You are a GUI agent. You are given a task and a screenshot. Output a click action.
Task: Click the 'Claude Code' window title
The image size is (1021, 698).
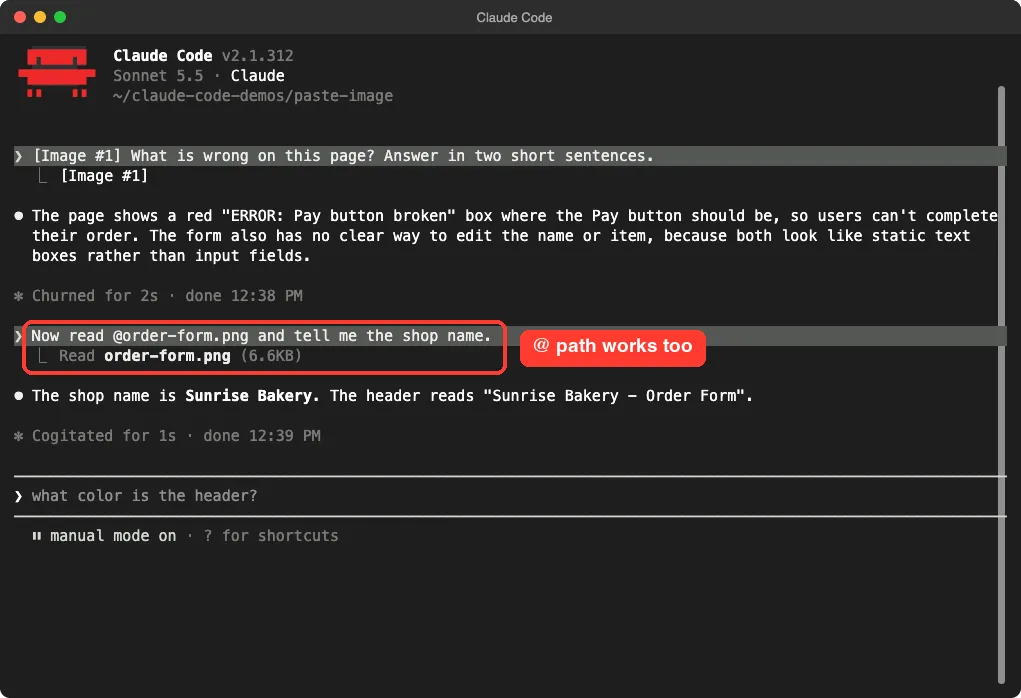(x=514, y=18)
